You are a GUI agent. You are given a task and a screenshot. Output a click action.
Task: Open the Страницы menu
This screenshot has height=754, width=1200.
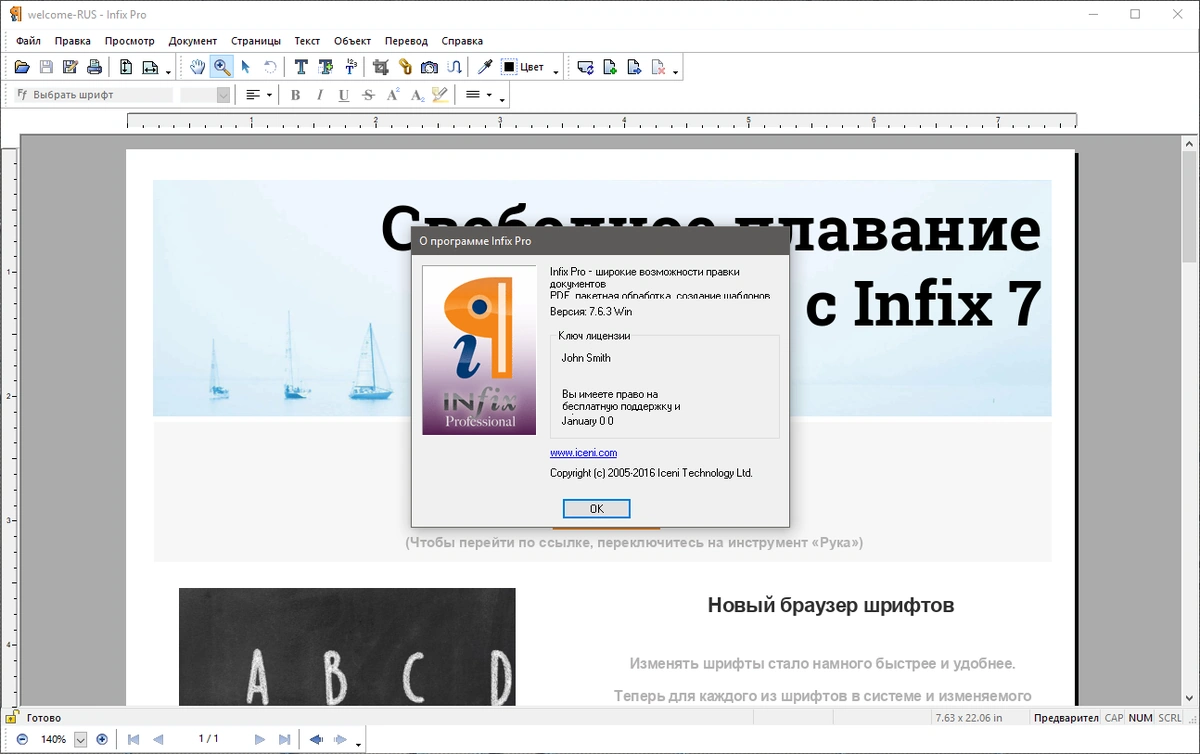pos(256,41)
